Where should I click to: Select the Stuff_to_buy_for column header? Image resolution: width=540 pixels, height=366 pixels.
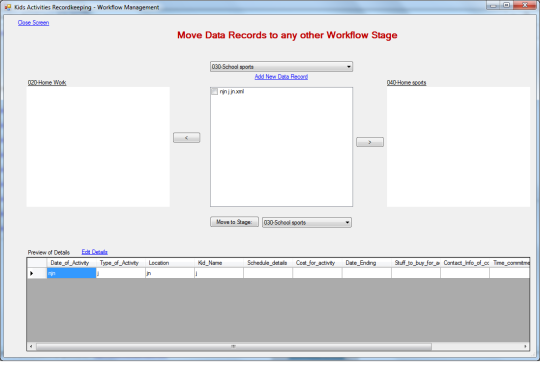coord(416,263)
